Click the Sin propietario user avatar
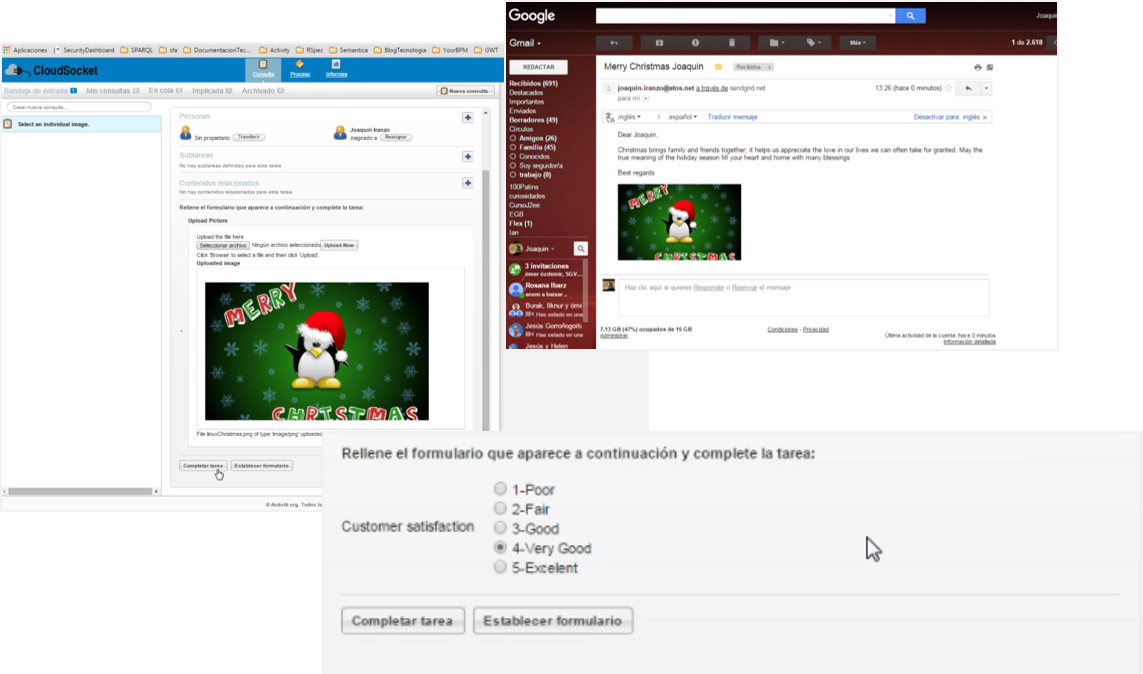The image size is (1143, 674). (x=186, y=133)
